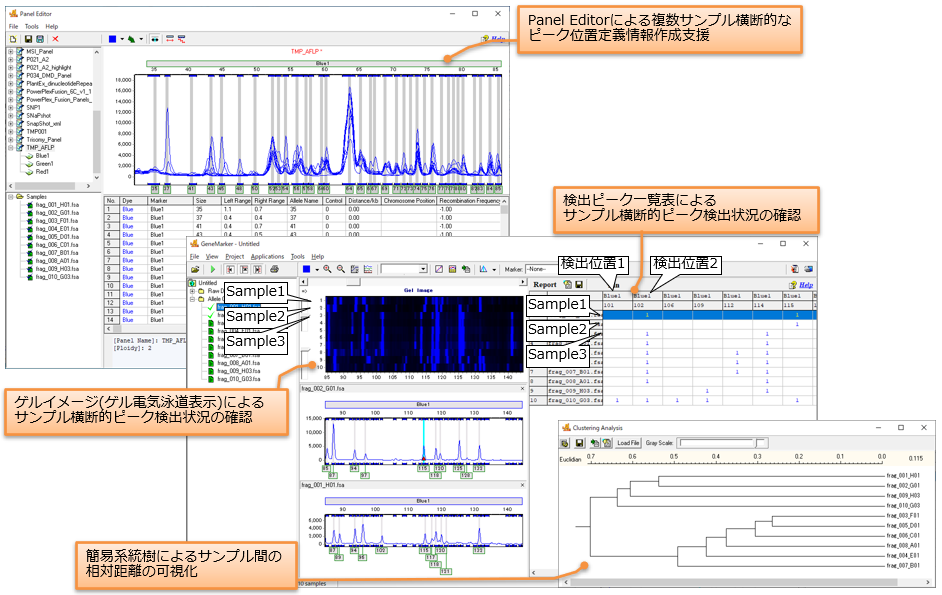Image resolution: width=942 pixels, height=595 pixels.
Task: Expand the MSI_Panel tree node
Action: [10, 51]
